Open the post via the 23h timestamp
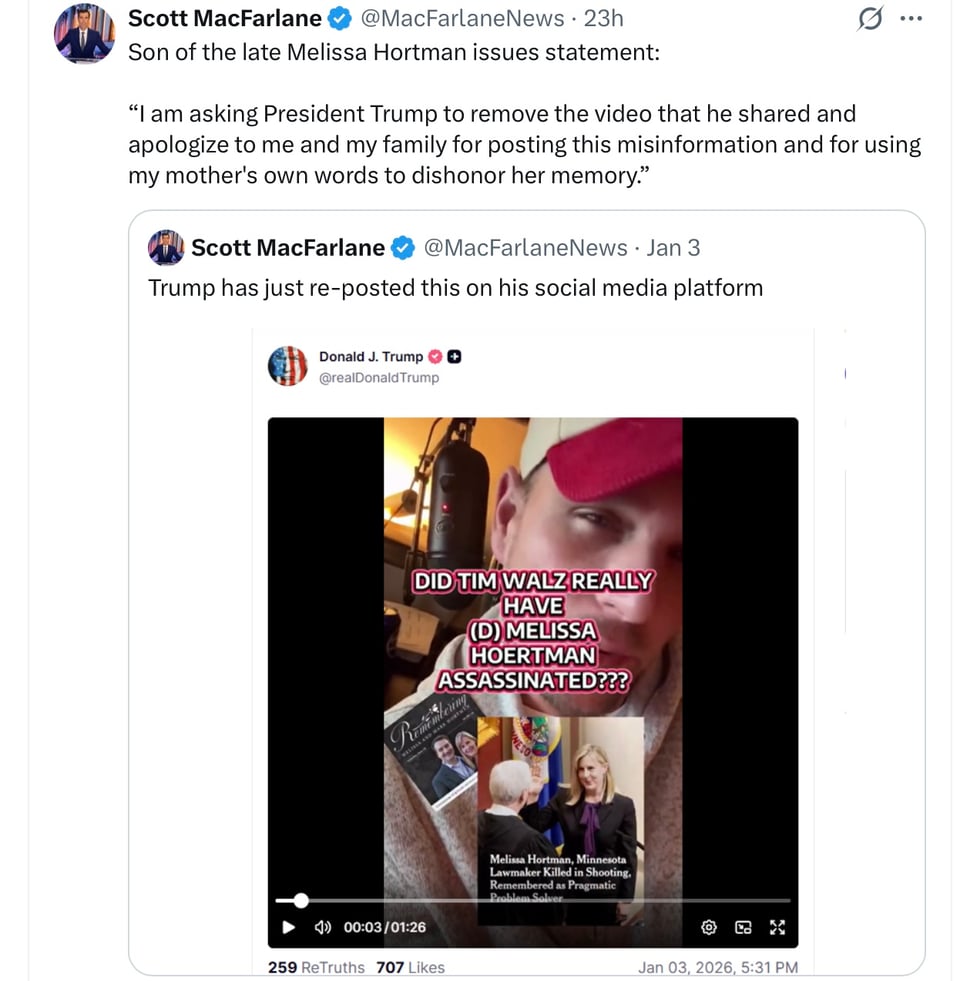960x981 pixels. (603, 18)
